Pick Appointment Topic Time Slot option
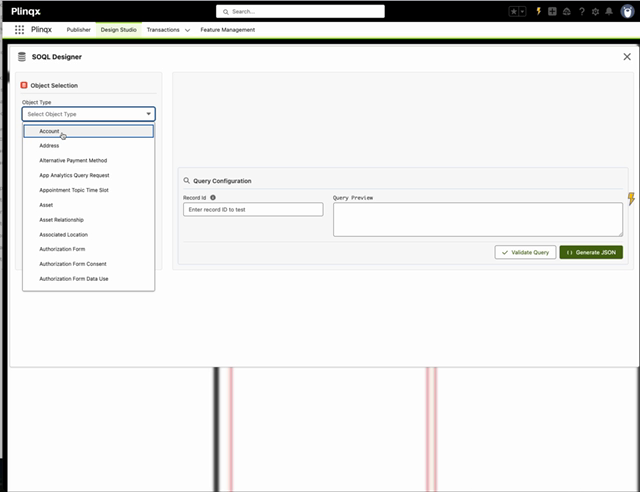Viewport: 640px width, 492px height. click(89, 190)
